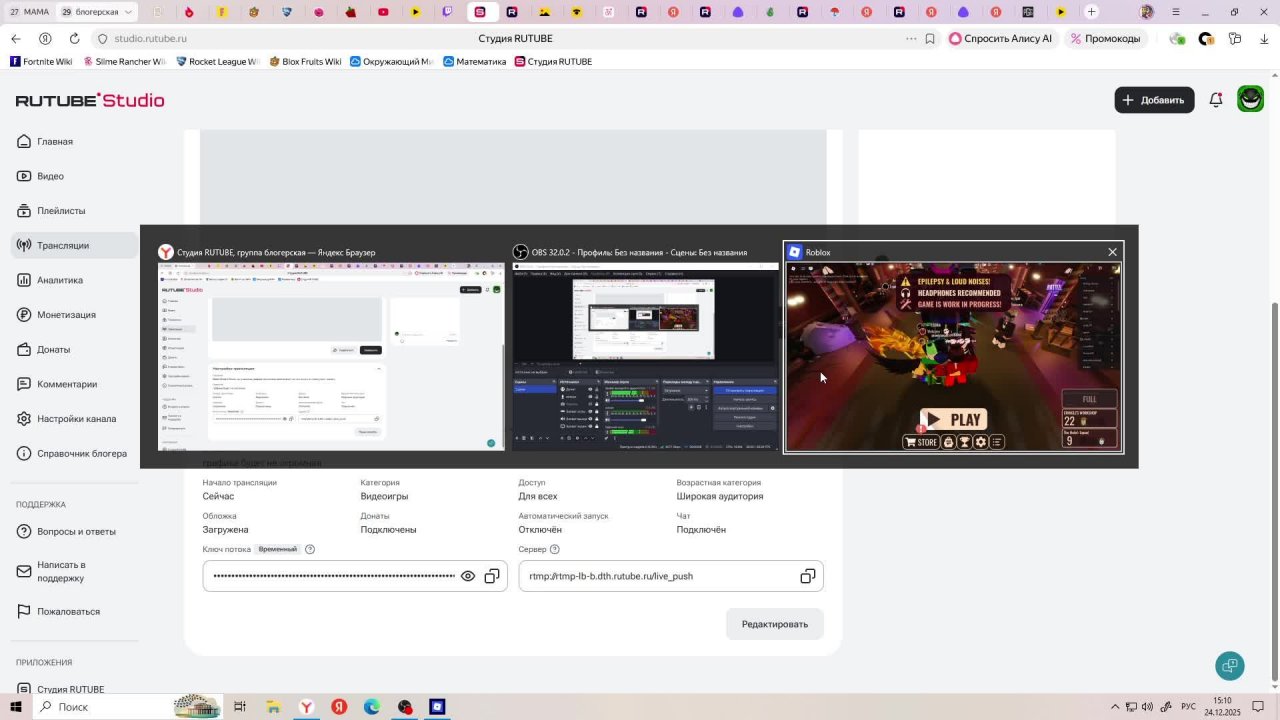Open the Главная section in the sidebar

point(75,142)
